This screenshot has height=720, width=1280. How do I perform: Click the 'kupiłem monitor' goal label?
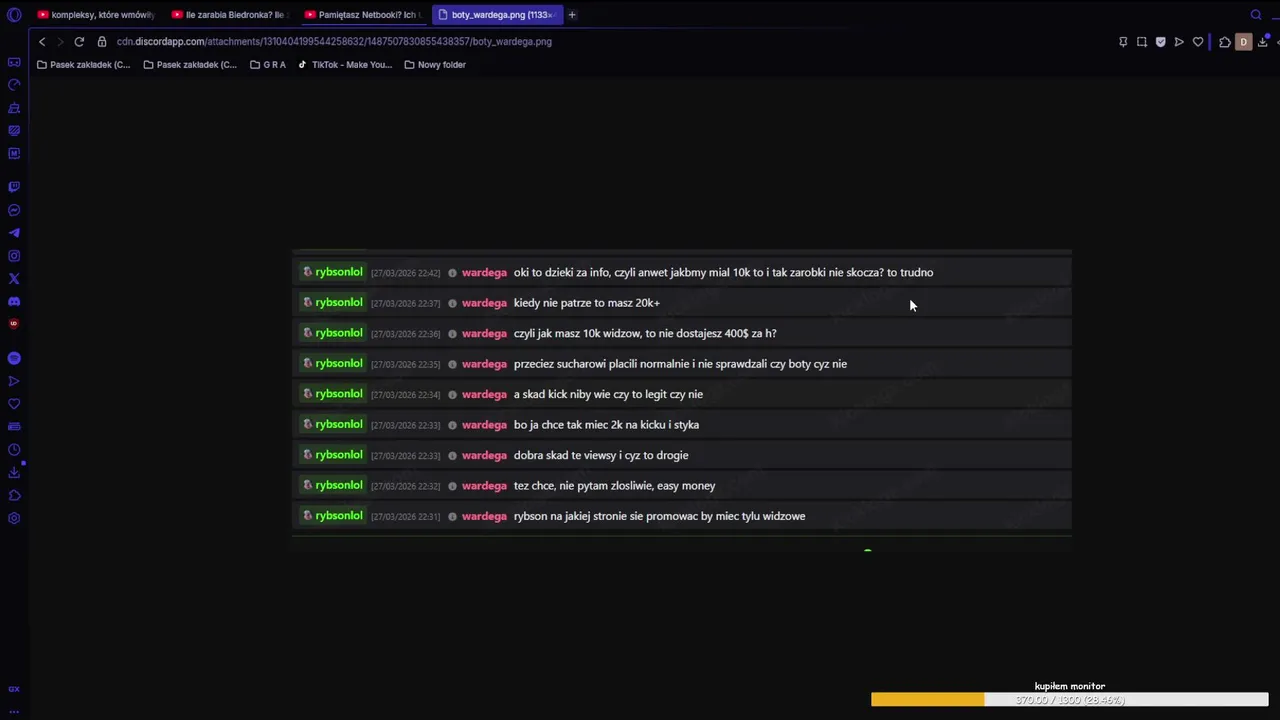[x=1070, y=686]
